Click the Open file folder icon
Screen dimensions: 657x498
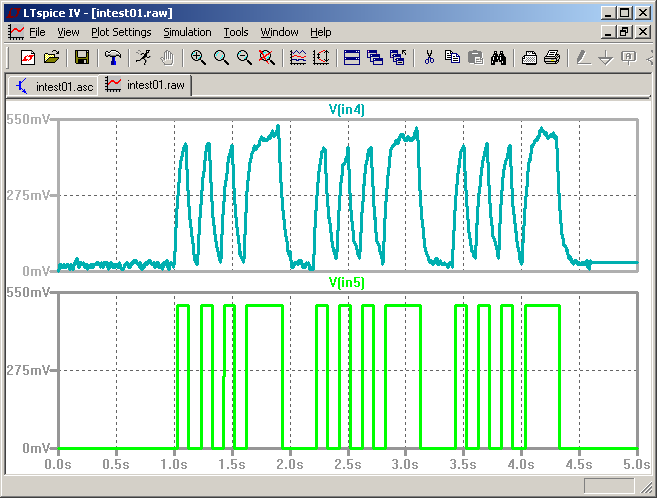click(x=51, y=57)
